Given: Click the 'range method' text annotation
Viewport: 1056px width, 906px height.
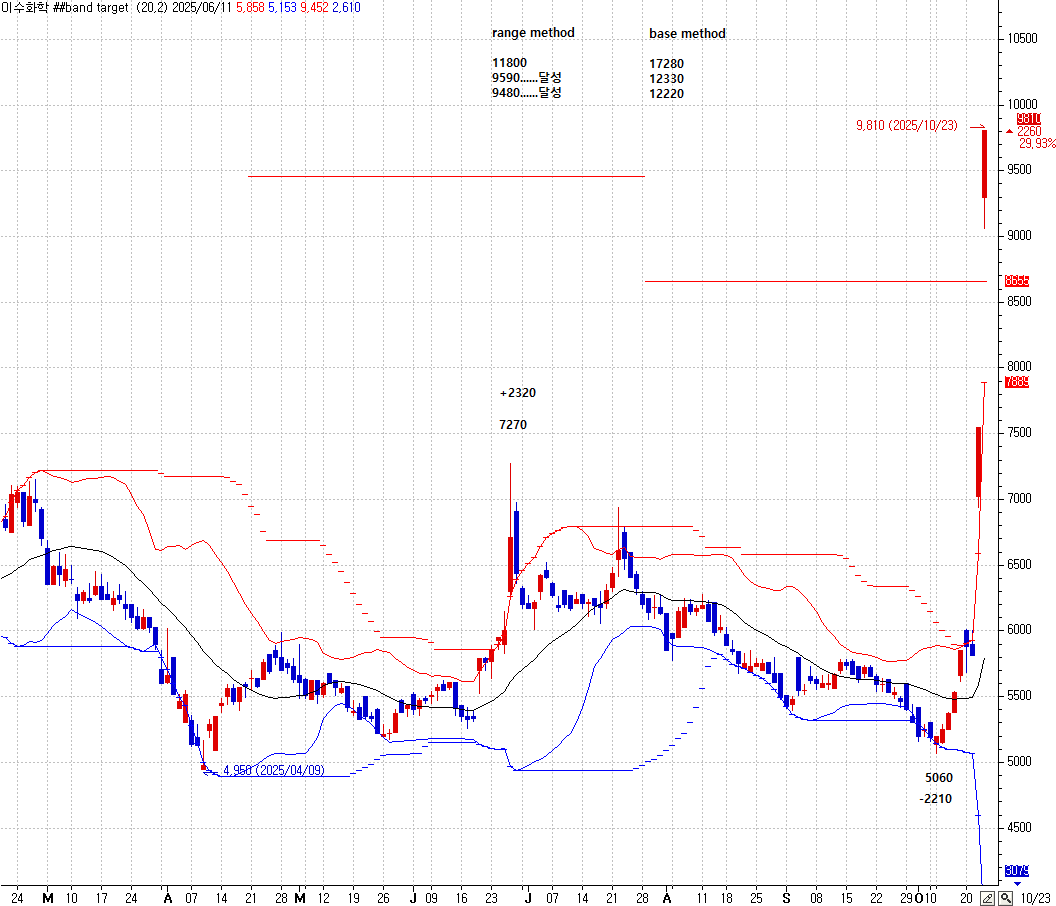Looking at the screenshot, I should pyautogui.click(x=533, y=33).
